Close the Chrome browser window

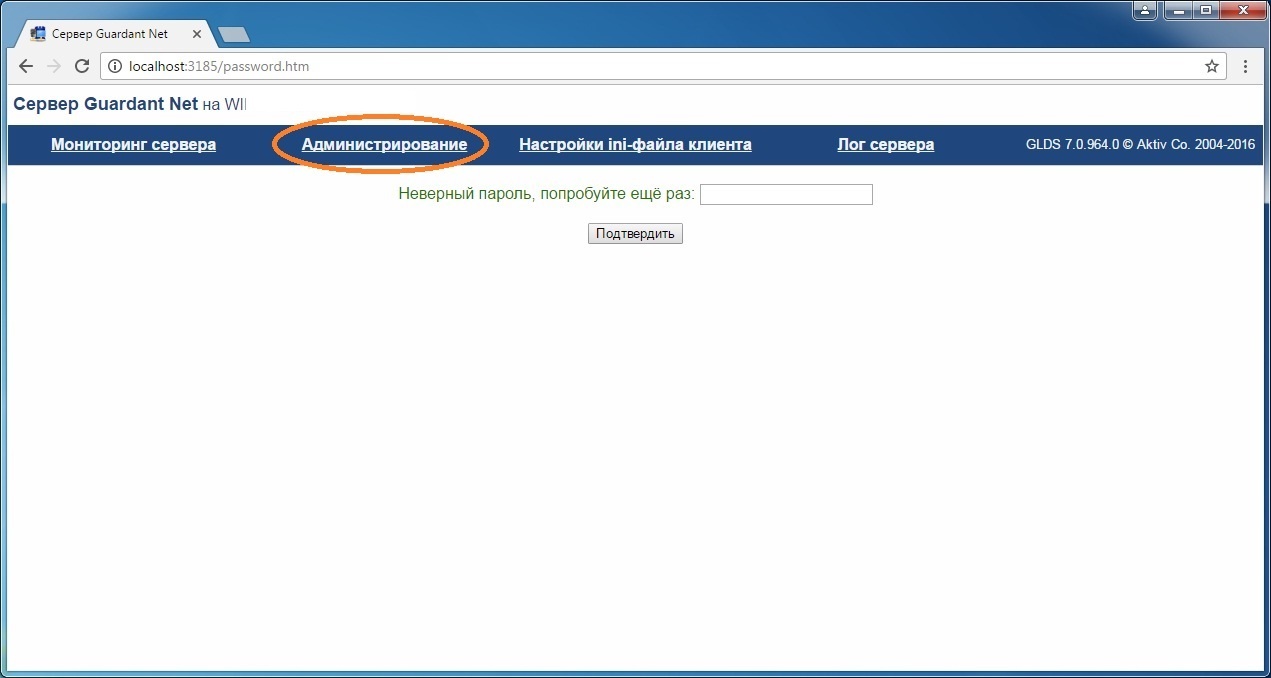click(1244, 10)
